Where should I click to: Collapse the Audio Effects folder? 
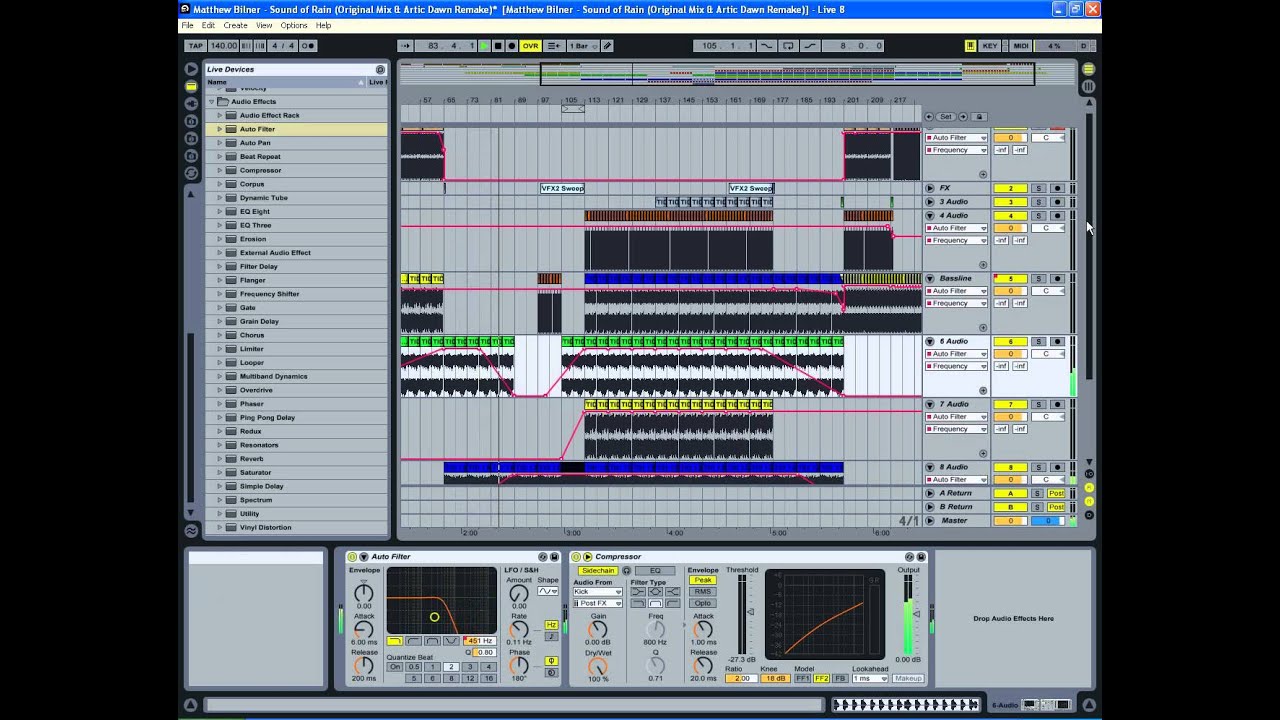[212, 102]
